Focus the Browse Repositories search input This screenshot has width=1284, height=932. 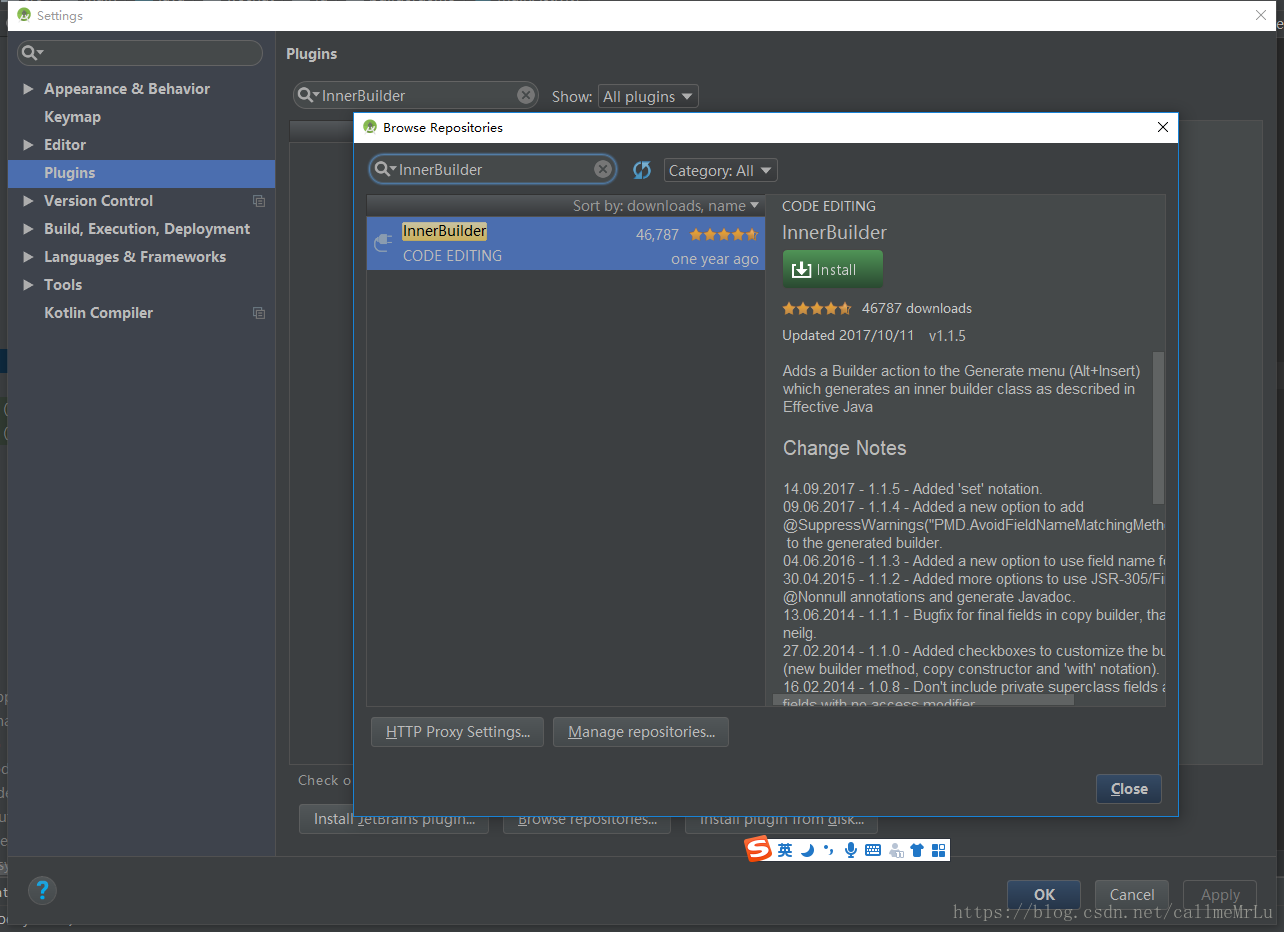[492, 169]
